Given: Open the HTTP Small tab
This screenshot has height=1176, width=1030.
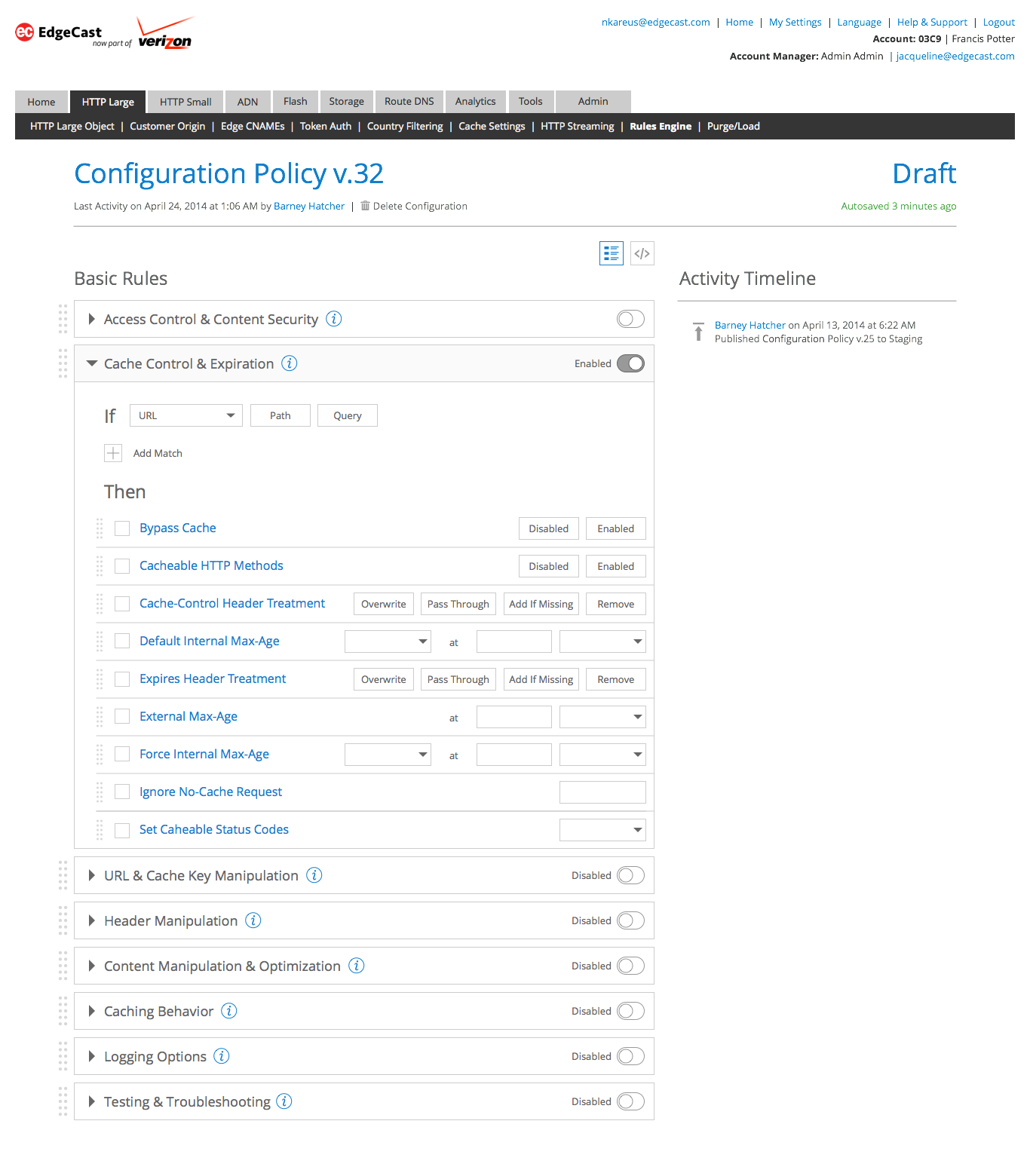Looking at the screenshot, I should [x=185, y=102].
